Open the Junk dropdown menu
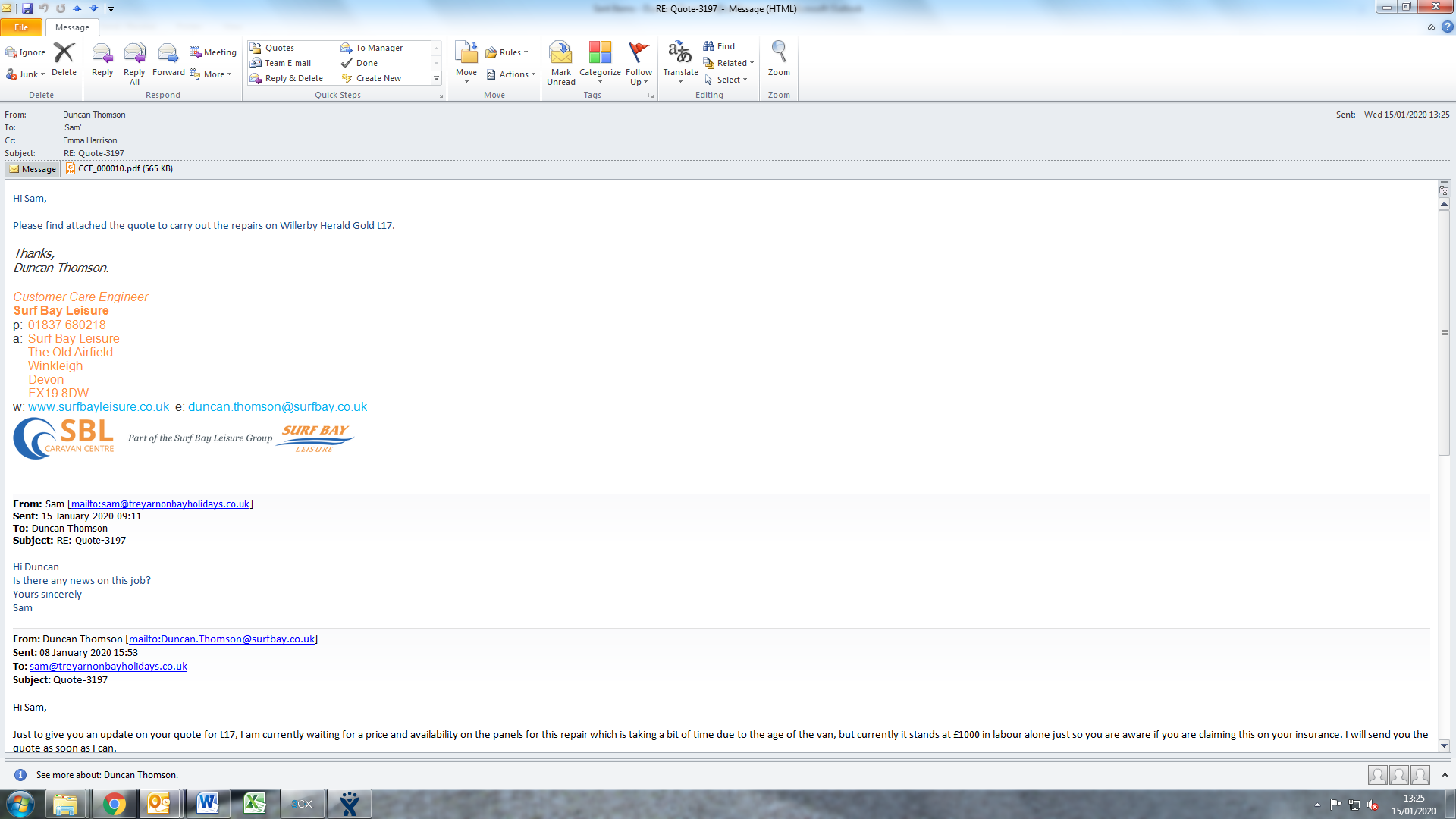This screenshot has height=819, width=1456. coord(28,74)
